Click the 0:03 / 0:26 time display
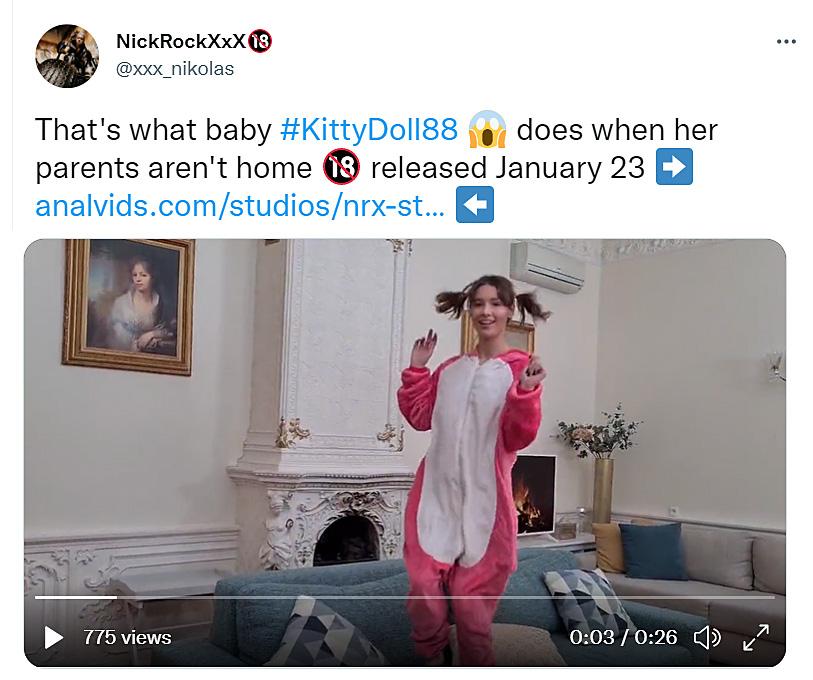 (624, 637)
